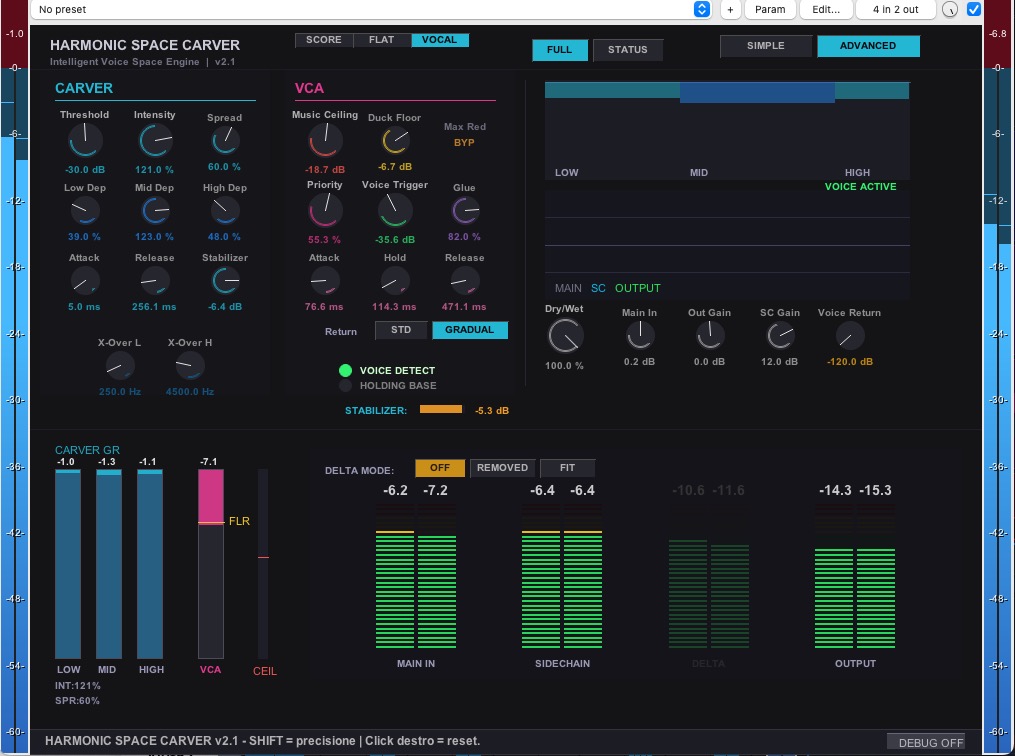
Task: Click the Music Ceiling knob
Action: tap(325, 140)
